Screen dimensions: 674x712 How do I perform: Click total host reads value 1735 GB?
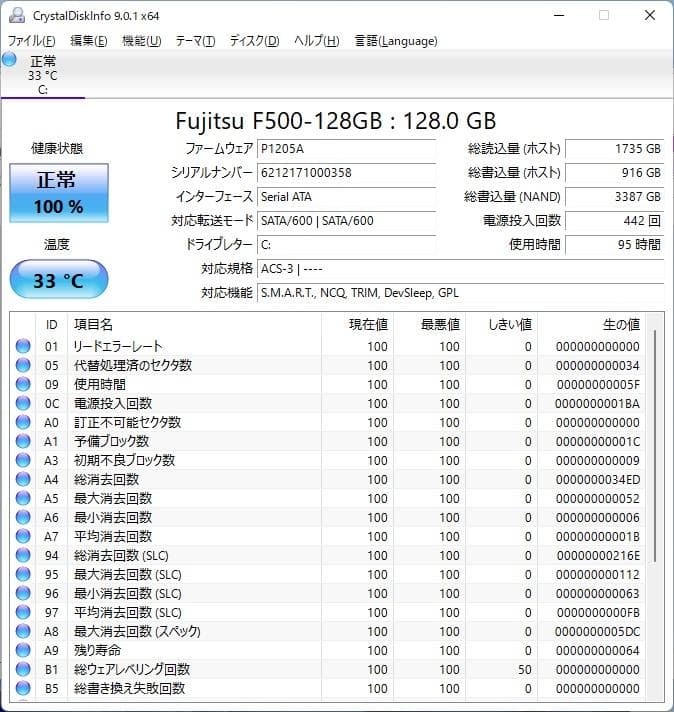click(x=615, y=148)
